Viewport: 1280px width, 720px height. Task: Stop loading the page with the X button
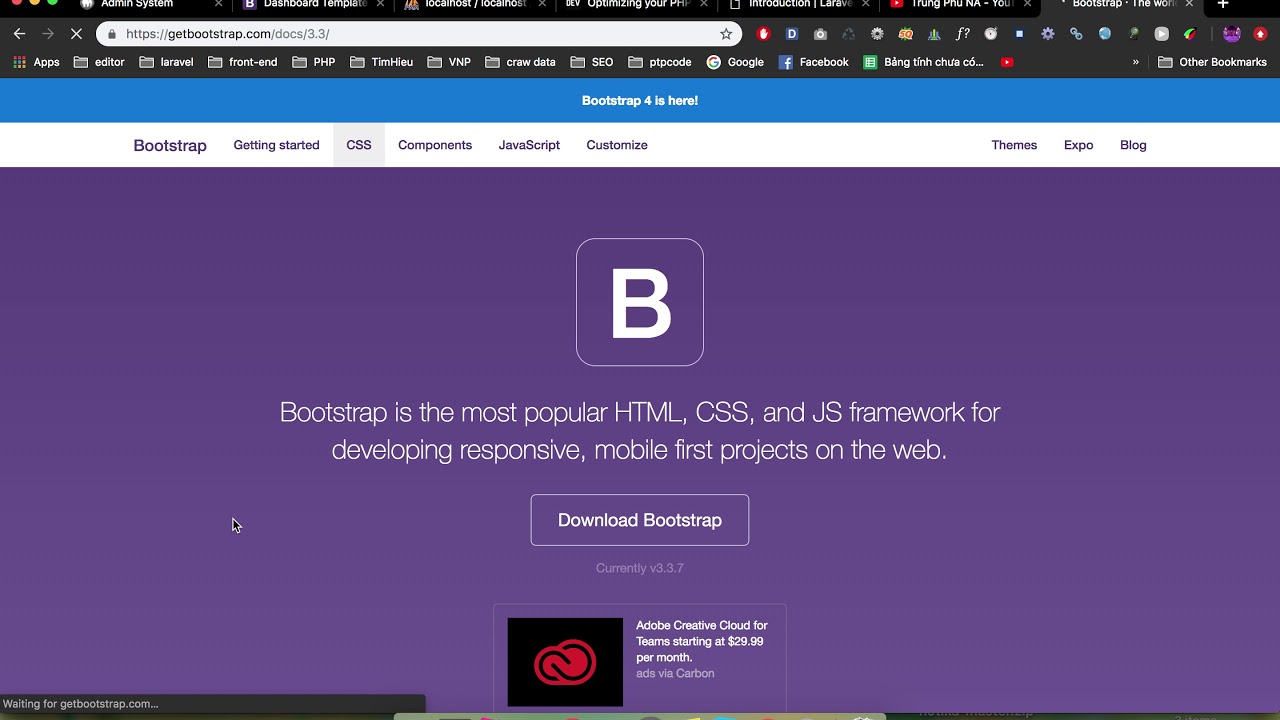click(76, 34)
